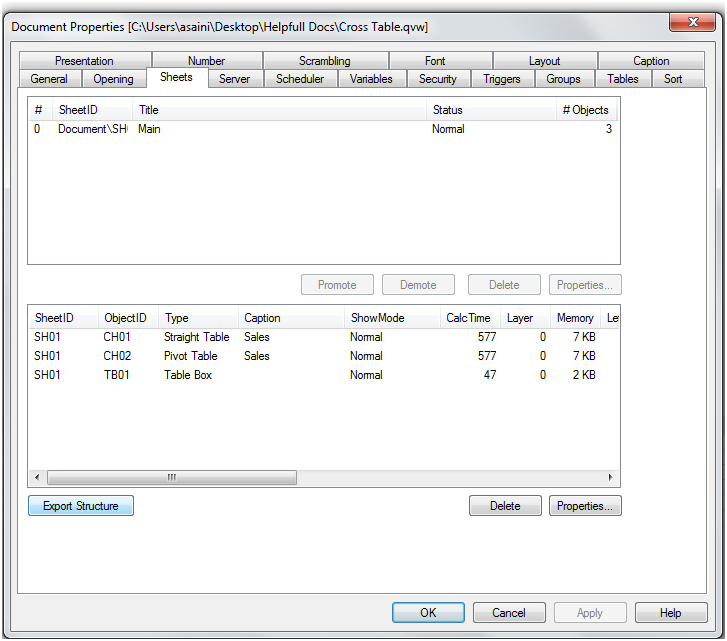
Task: Click Export Structure button
Action: pos(81,506)
